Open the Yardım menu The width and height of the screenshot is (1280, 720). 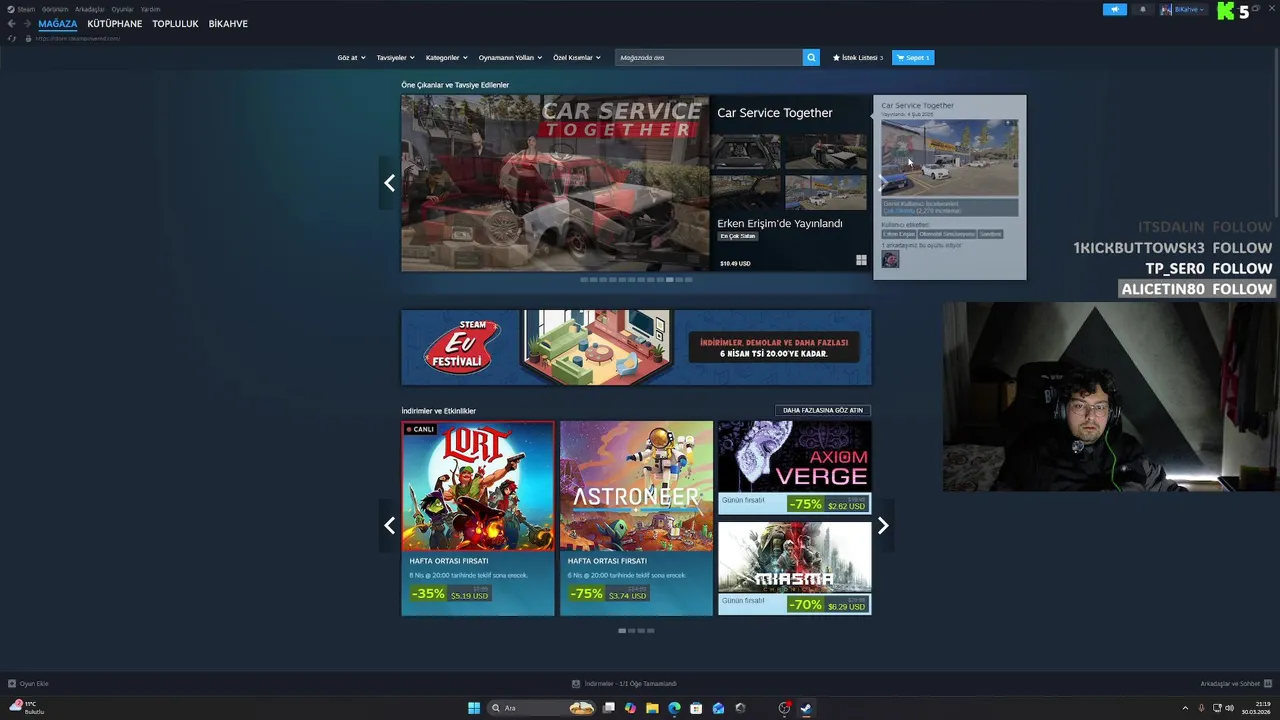pyautogui.click(x=150, y=9)
